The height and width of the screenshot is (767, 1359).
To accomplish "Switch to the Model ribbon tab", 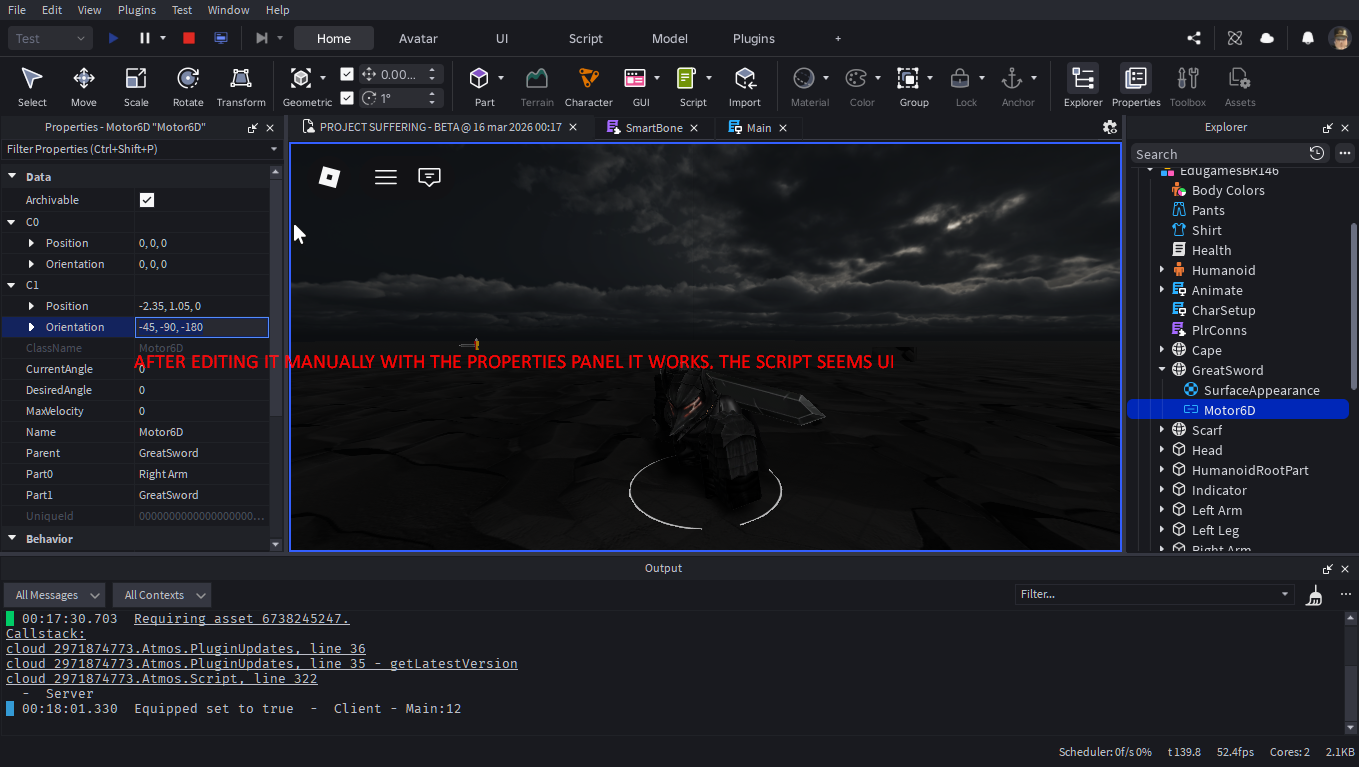I will point(670,38).
